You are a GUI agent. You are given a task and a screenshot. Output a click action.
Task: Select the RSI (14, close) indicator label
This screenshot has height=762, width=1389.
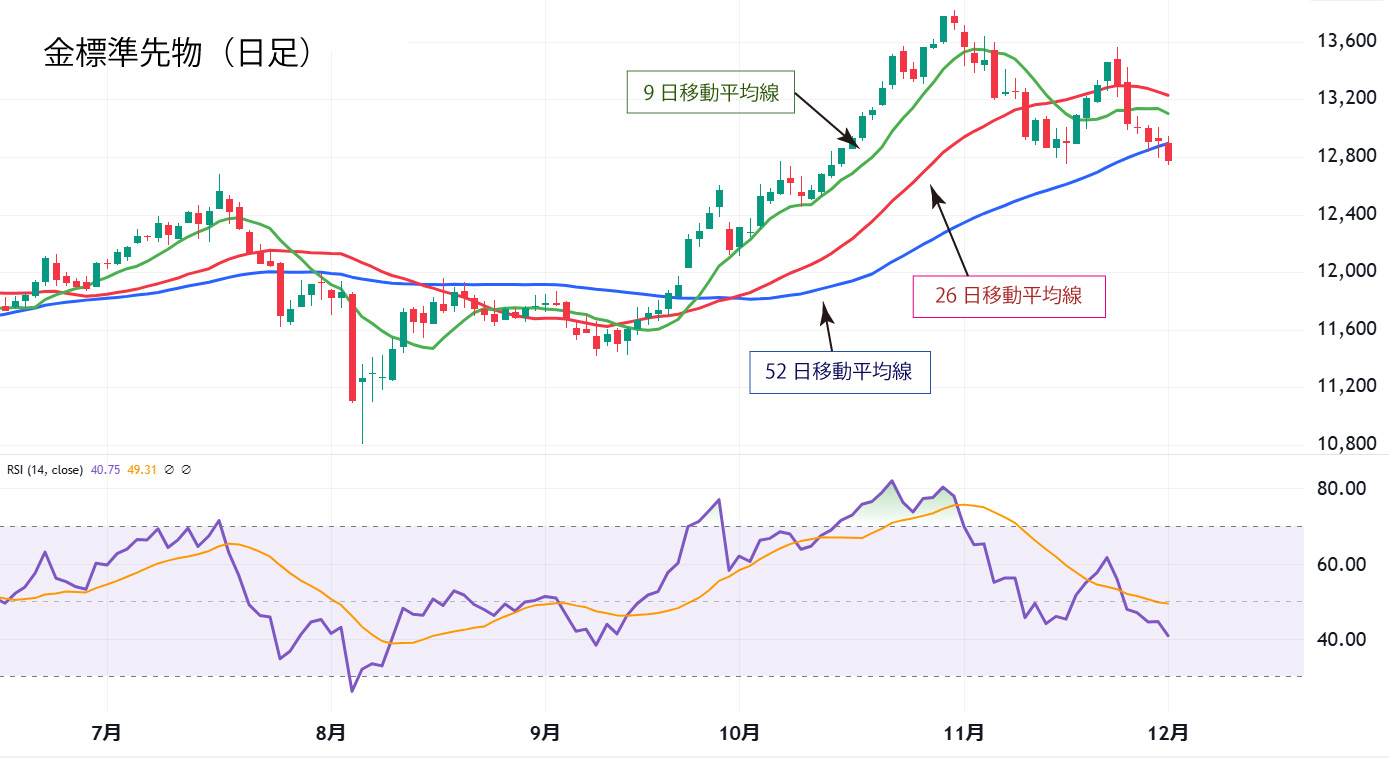(45, 469)
